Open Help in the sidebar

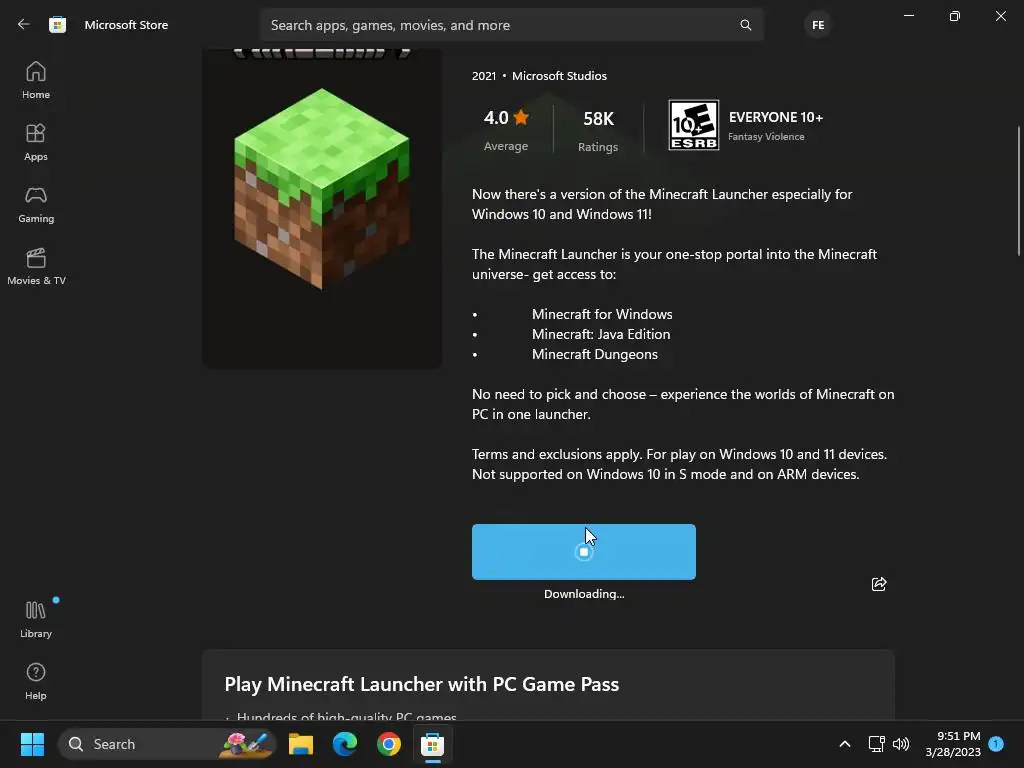tap(36, 682)
